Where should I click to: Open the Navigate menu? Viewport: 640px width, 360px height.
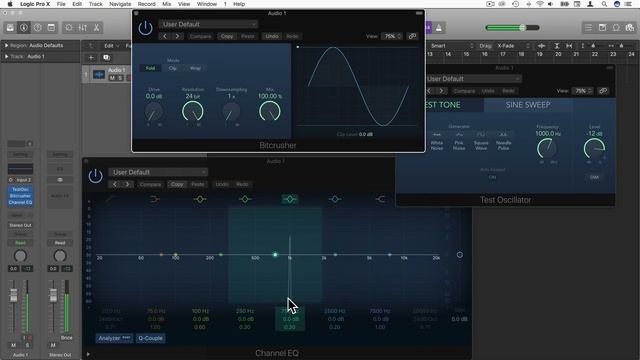pos(120,4)
